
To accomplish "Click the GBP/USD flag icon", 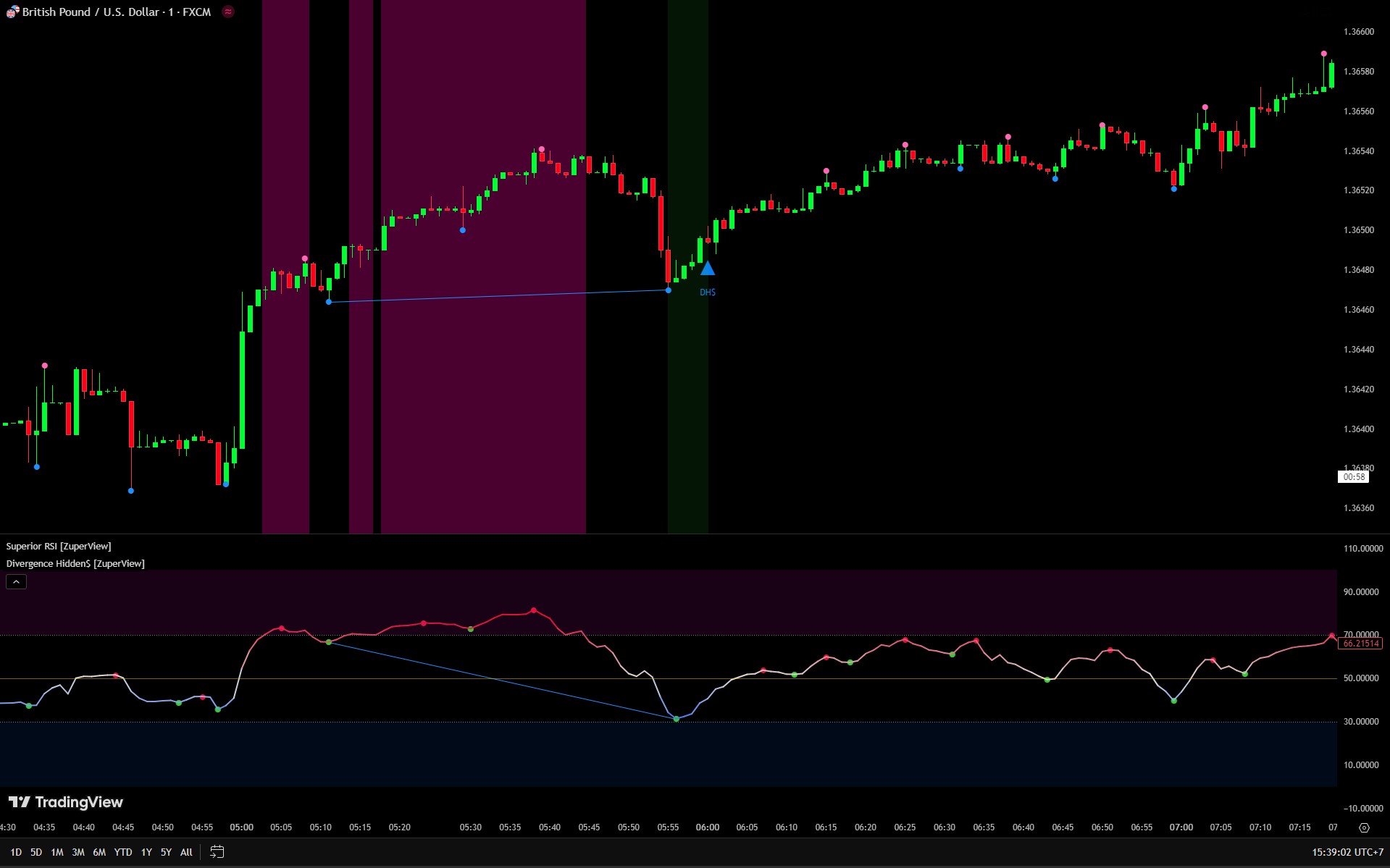I will (x=12, y=12).
